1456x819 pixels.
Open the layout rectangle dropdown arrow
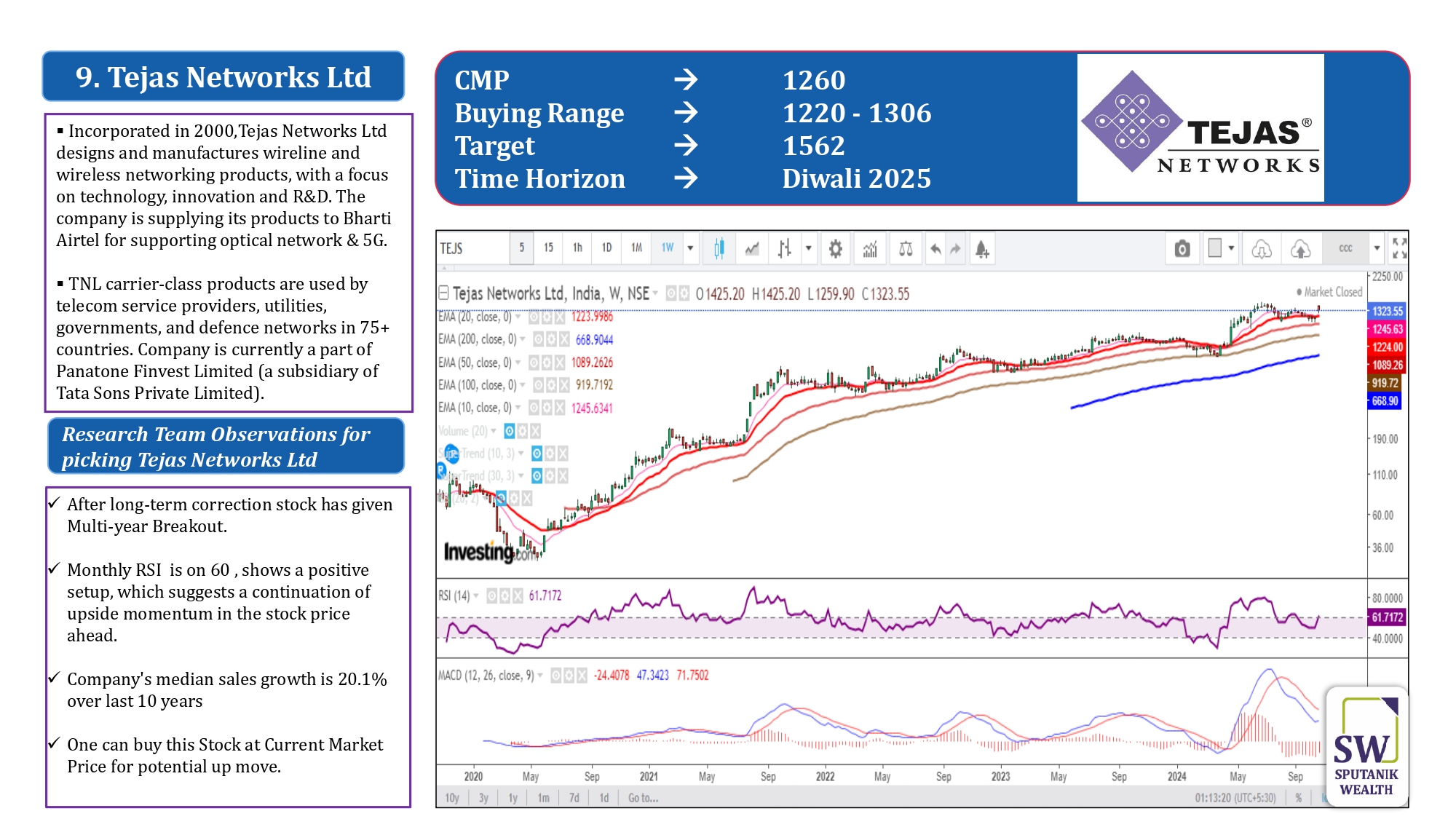tap(1231, 248)
